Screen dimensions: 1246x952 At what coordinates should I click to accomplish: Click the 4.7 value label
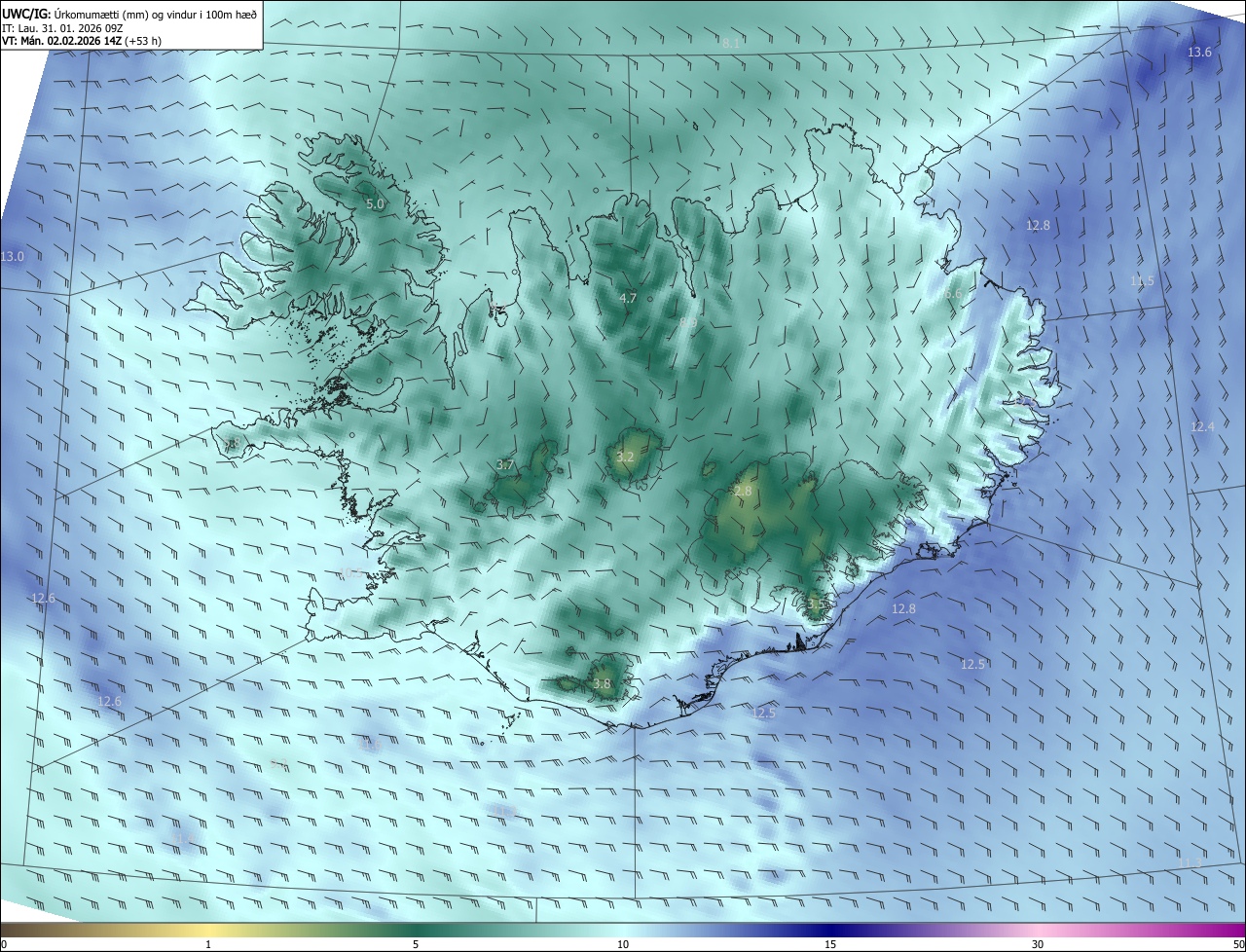point(628,299)
